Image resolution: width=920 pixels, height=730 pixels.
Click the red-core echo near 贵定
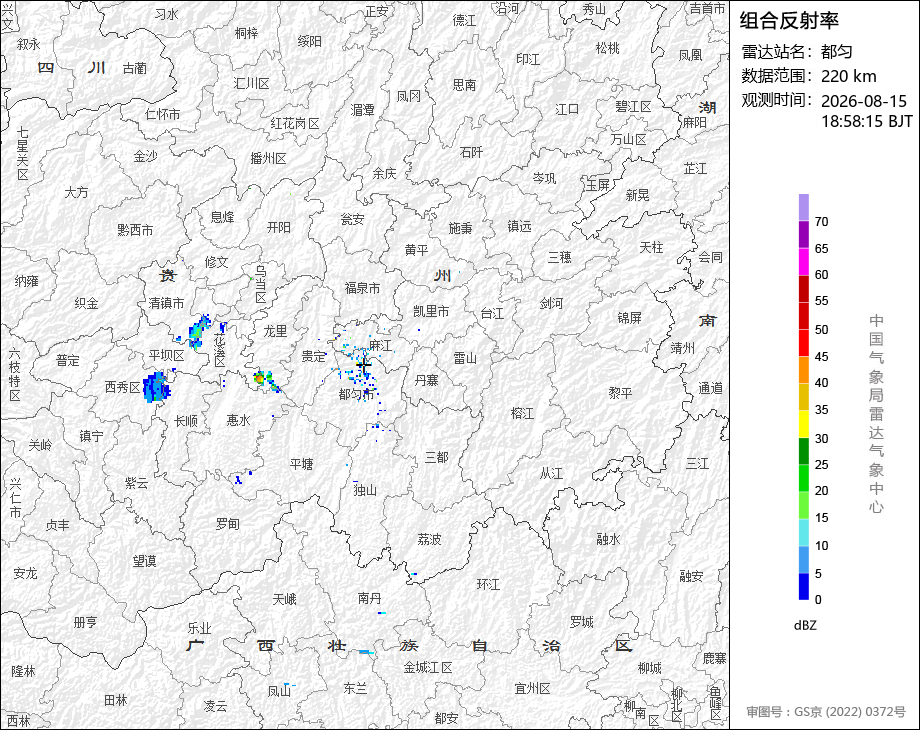click(260, 378)
